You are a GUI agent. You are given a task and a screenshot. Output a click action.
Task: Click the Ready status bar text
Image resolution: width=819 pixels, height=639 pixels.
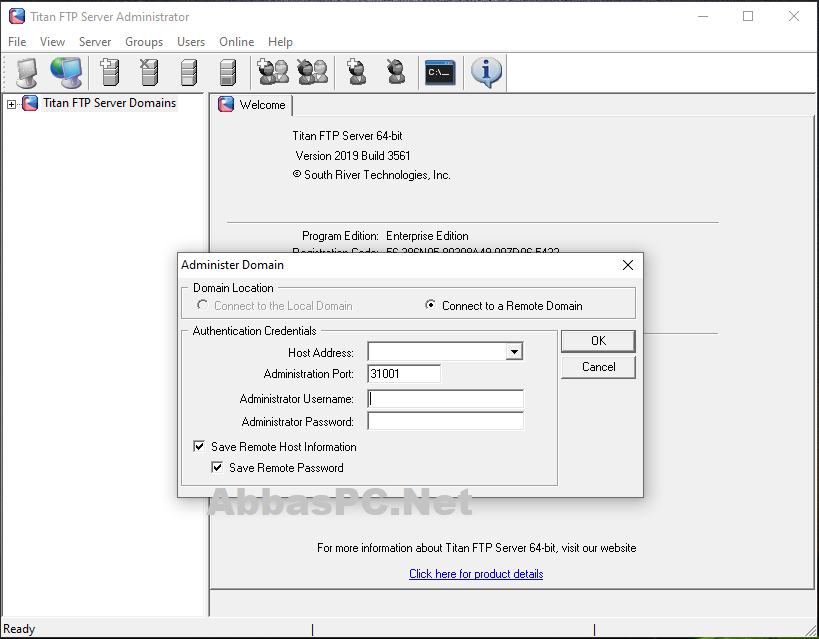click(19, 629)
